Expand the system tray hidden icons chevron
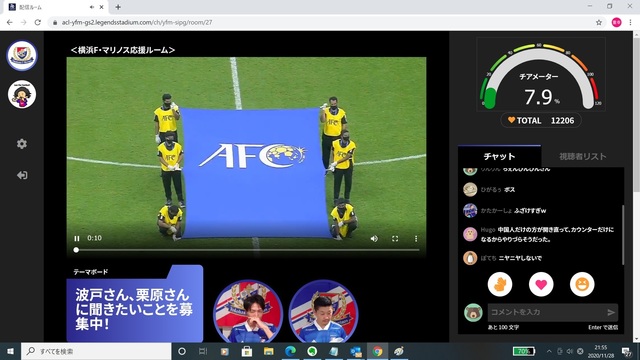640x360 pixels. point(549,351)
